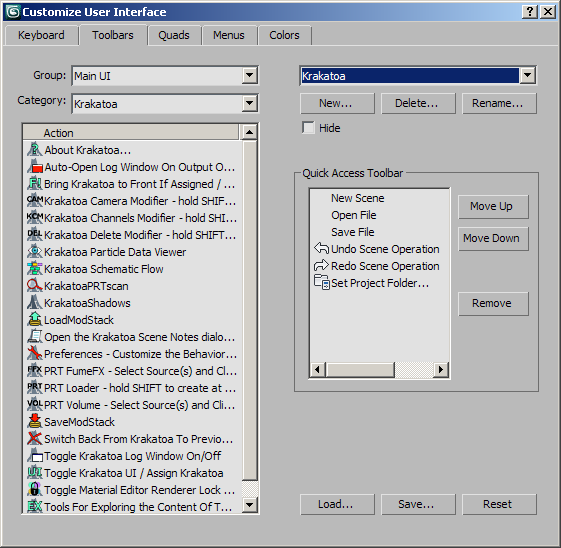Screen dimensions: 561x548
Task: Select Open File in Quick Access Toolbar
Action: [353, 215]
